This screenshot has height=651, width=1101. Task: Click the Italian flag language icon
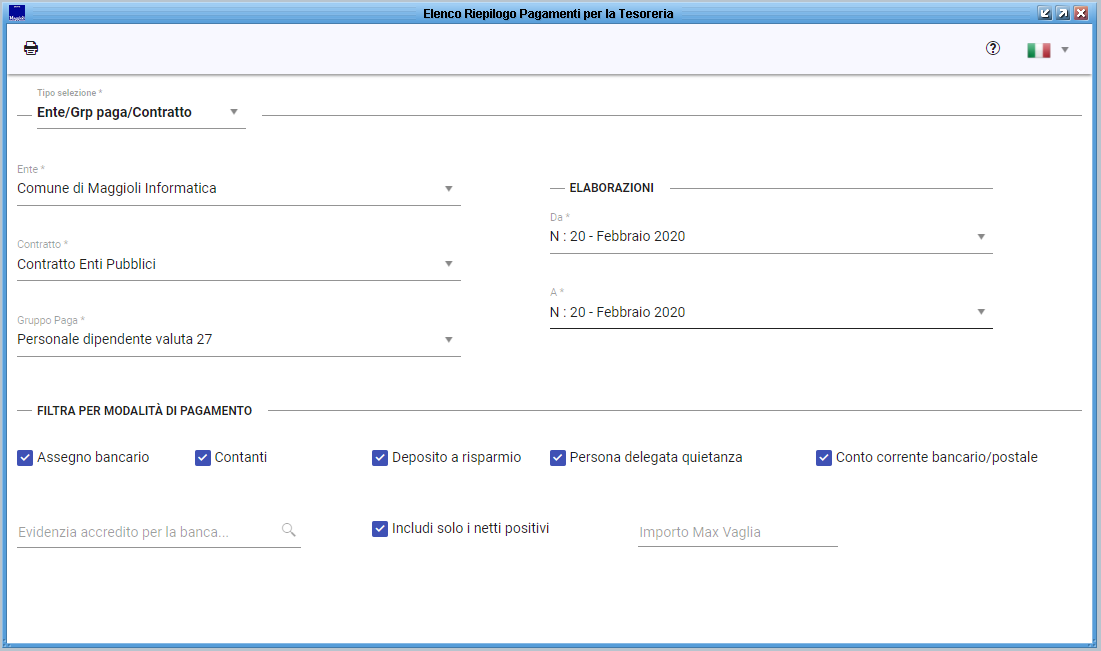click(1039, 50)
